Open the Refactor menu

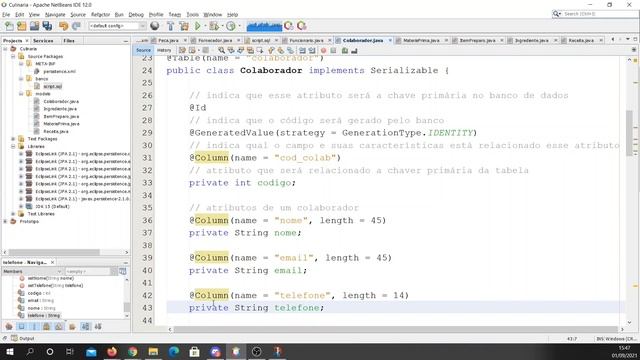pos(100,14)
